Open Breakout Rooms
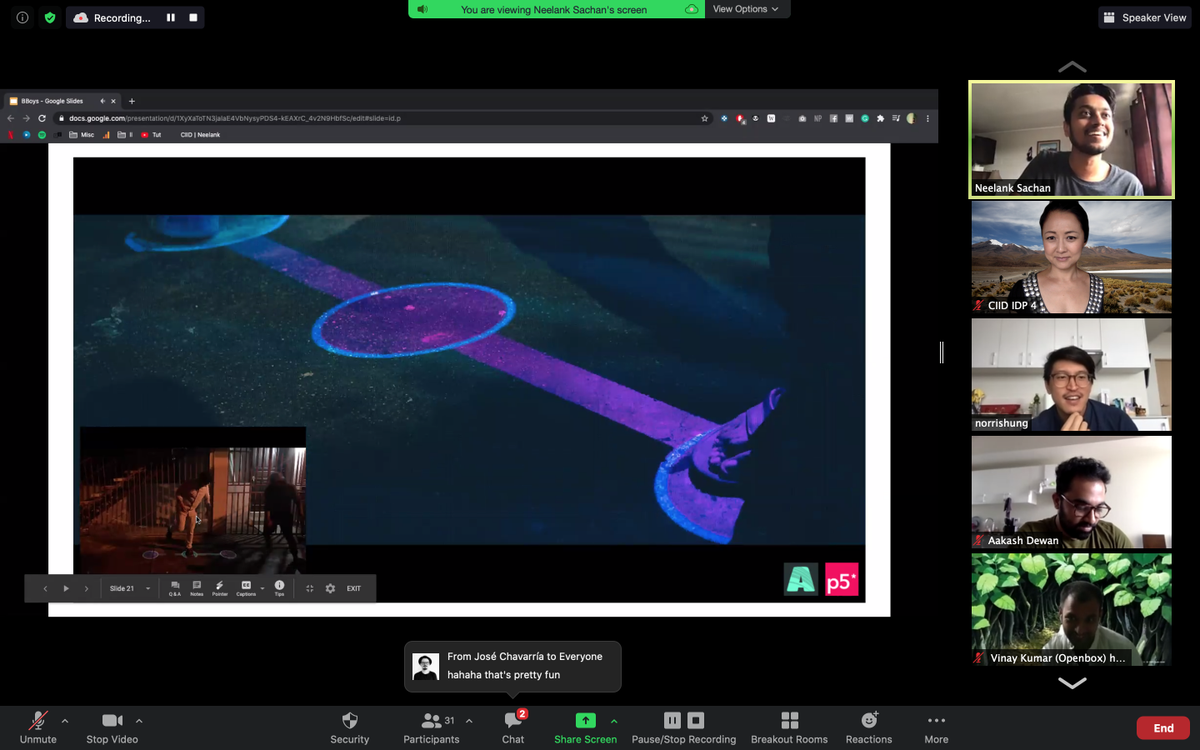Image resolution: width=1200 pixels, height=750 pixels. 789,727
